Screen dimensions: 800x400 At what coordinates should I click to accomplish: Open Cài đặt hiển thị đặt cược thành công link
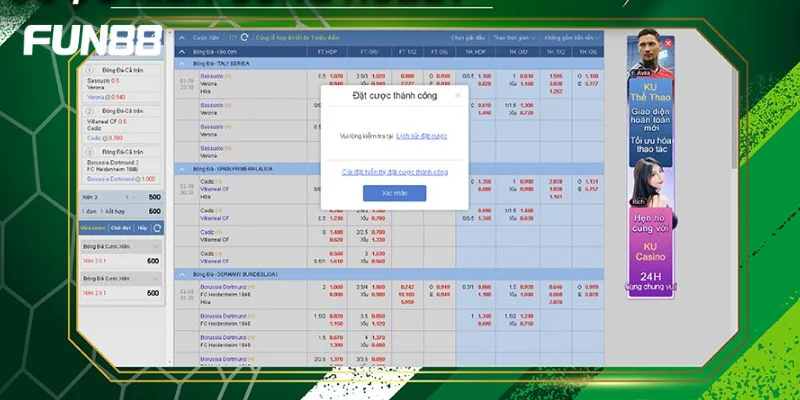pos(394,172)
